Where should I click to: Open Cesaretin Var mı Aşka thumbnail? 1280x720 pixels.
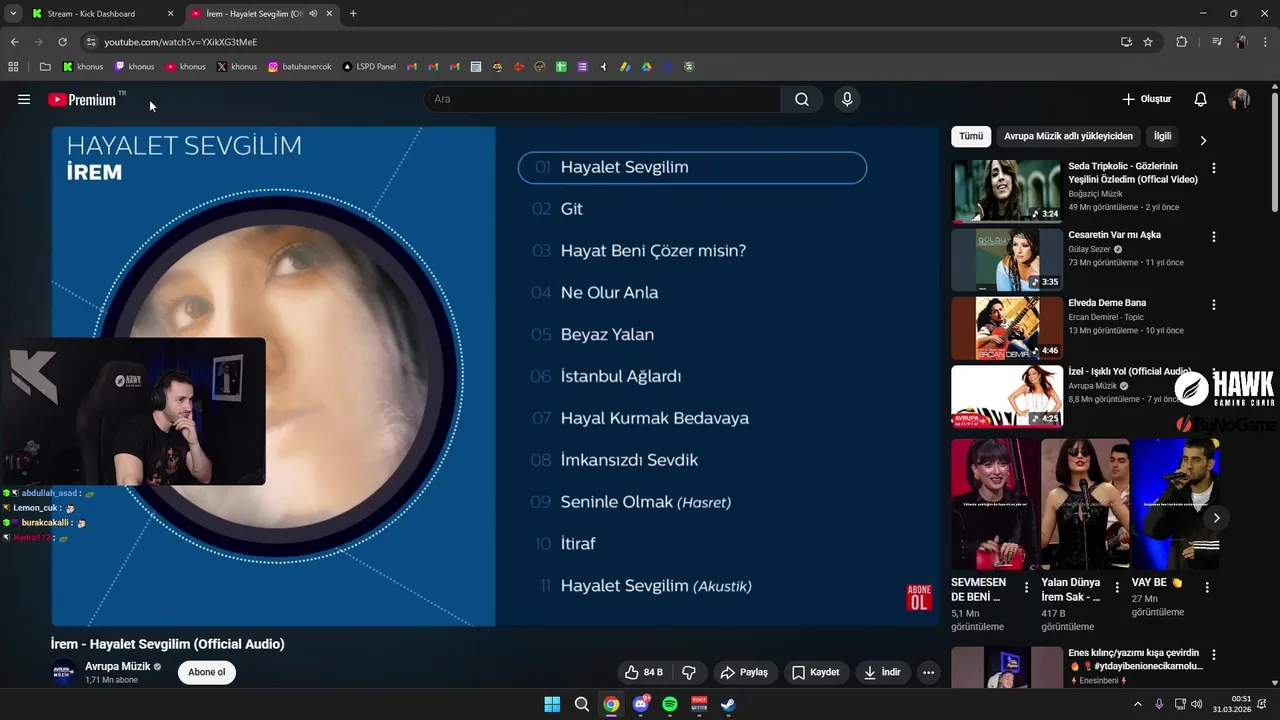1006,260
